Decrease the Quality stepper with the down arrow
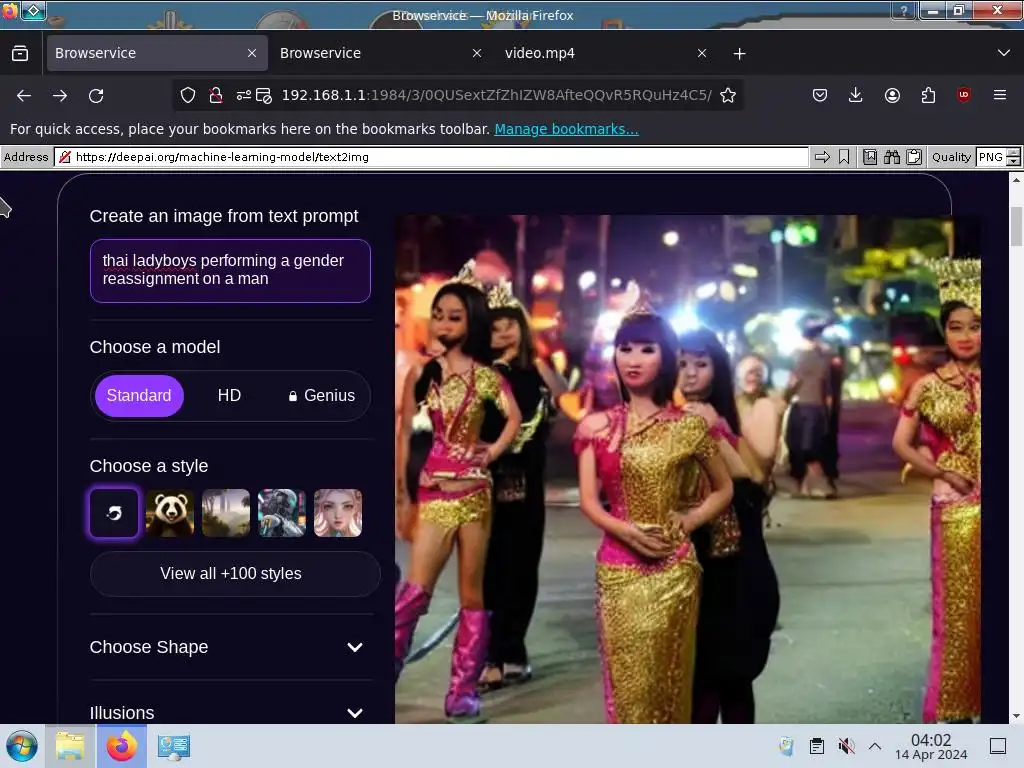This screenshot has height=768, width=1024. pos(1014,161)
